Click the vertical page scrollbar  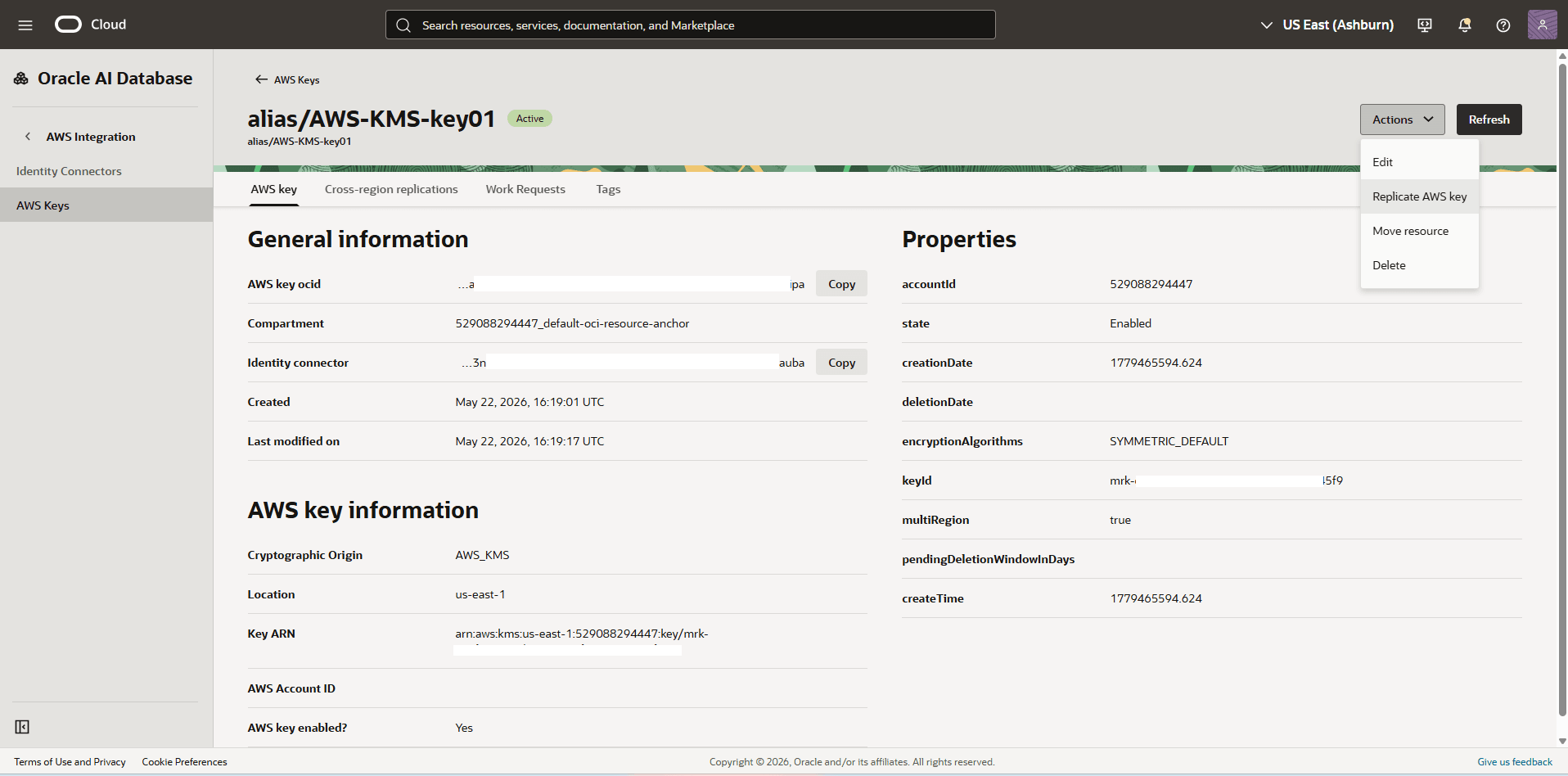pyautogui.click(x=1562, y=390)
